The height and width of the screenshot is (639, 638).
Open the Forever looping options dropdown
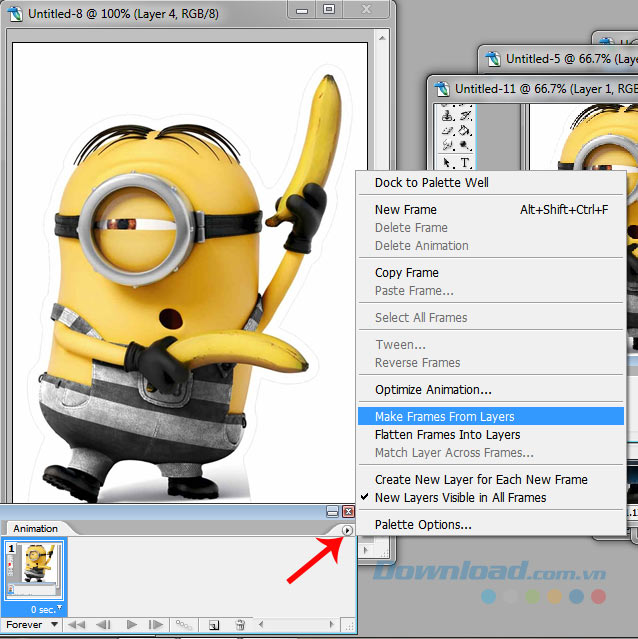click(x=33, y=625)
